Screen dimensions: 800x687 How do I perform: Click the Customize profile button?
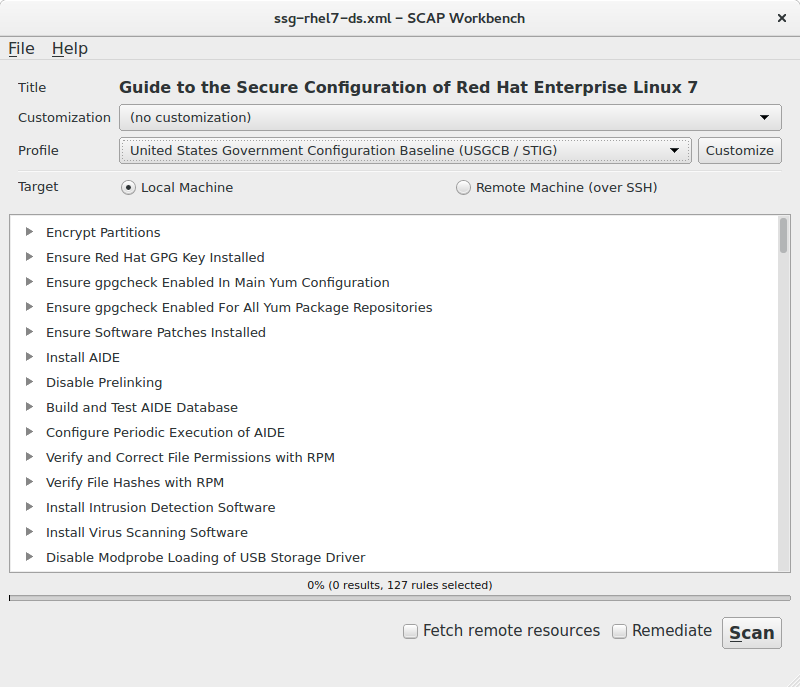(740, 150)
